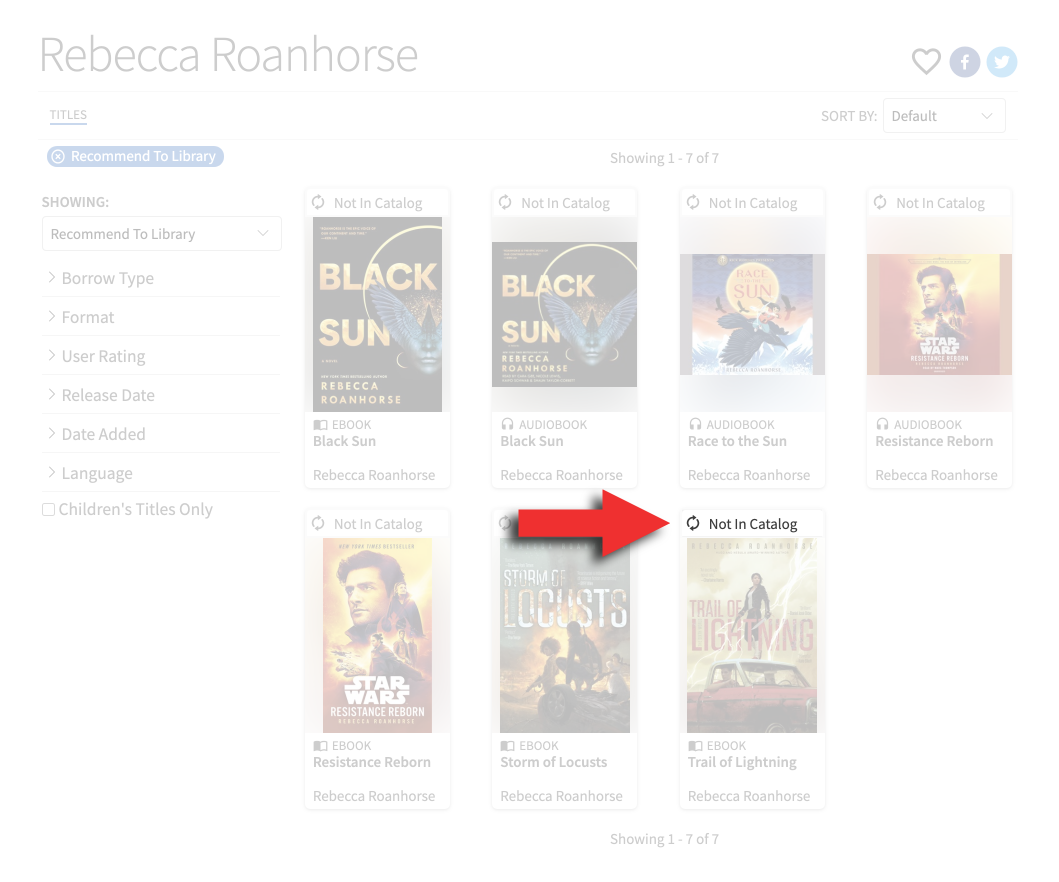The width and height of the screenshot is (1059, 882).
Task: Open the Black Sun ebook title link
Action: tap(344, 441)
